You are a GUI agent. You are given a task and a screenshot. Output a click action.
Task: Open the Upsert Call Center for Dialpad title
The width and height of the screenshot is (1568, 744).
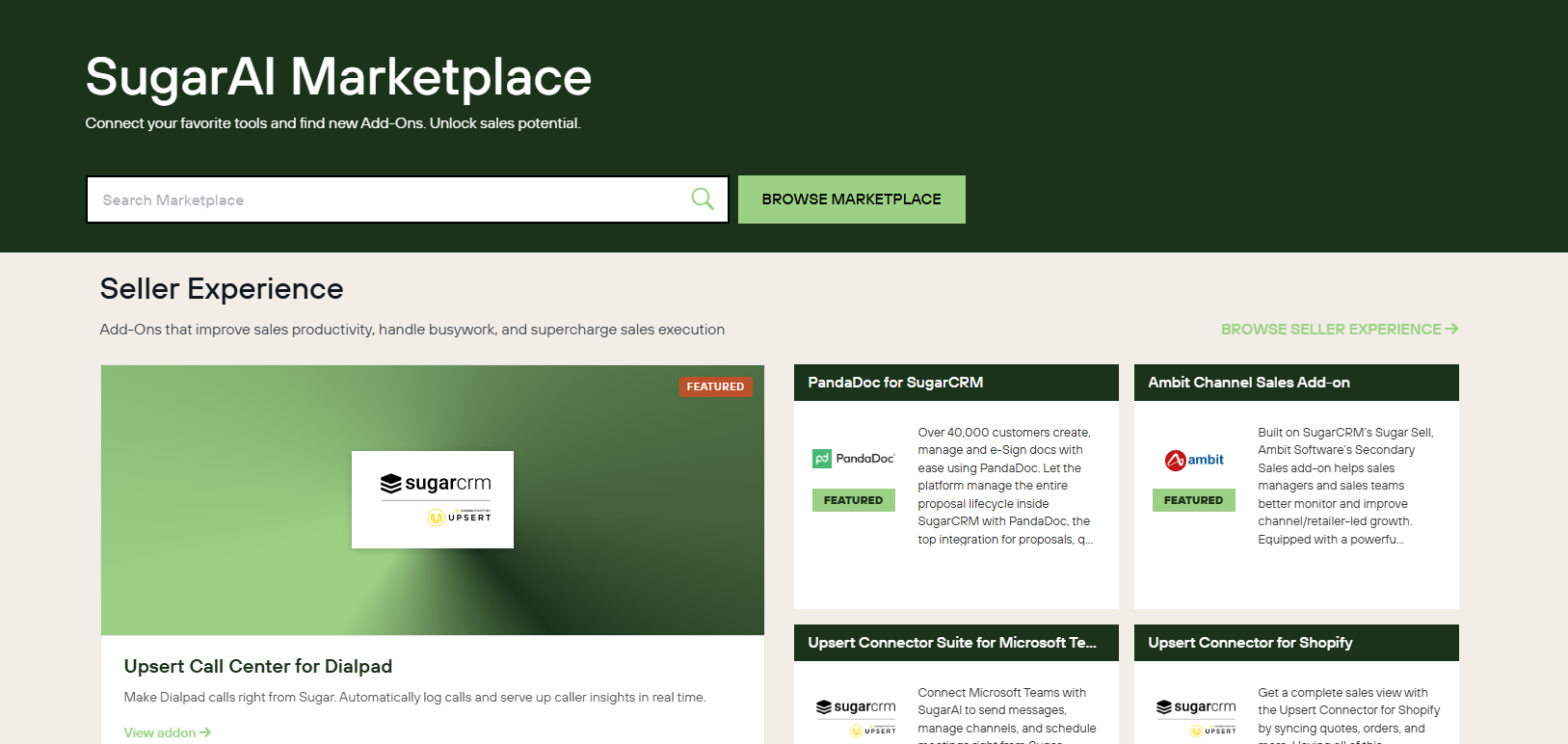258,666
